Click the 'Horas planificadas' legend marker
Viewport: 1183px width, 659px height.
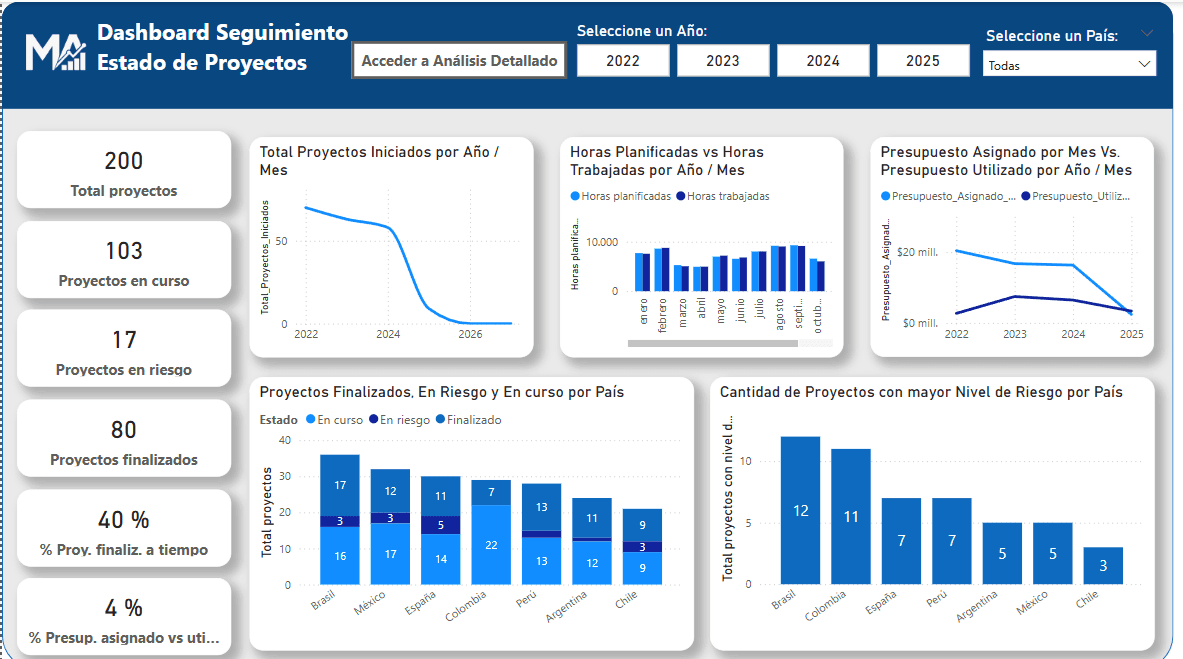[x=575, y=197]
